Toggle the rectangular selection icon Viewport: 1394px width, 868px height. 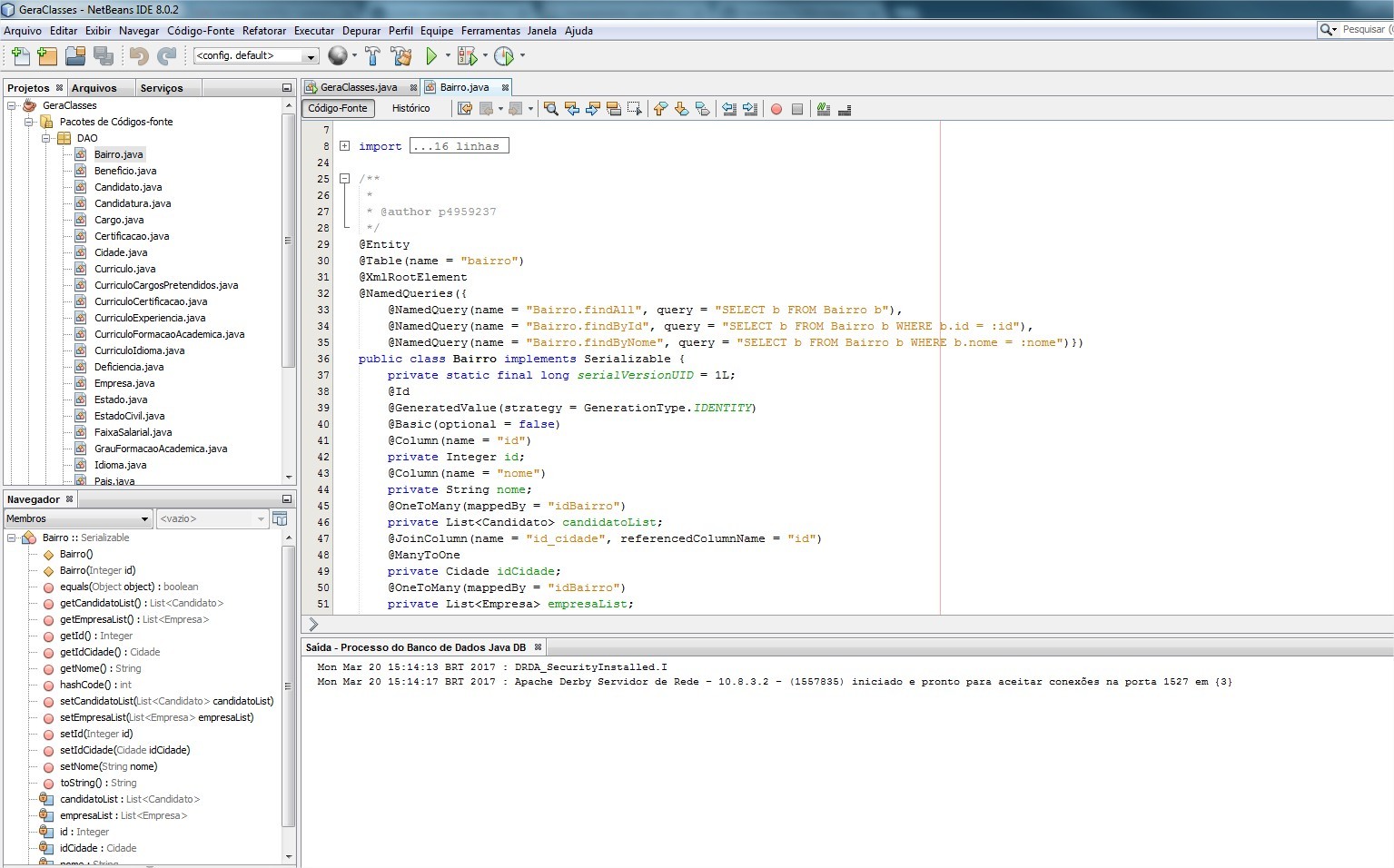634,109
